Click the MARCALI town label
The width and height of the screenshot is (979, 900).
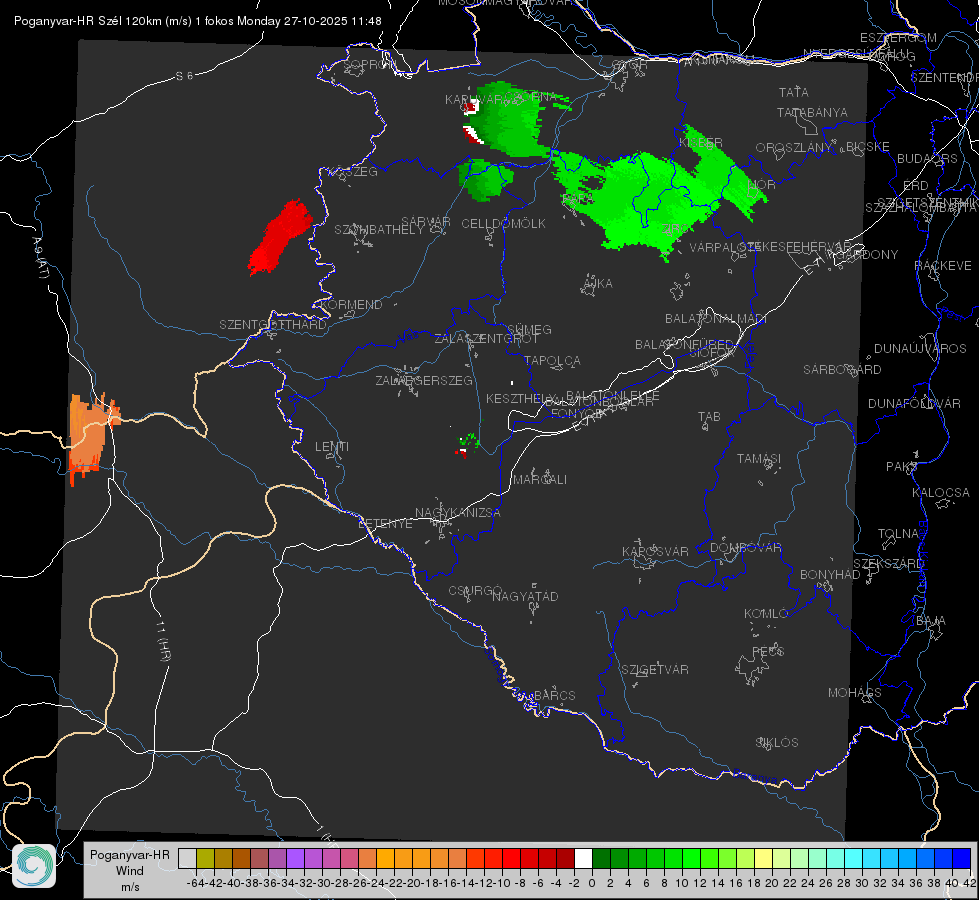coord(540,480)
